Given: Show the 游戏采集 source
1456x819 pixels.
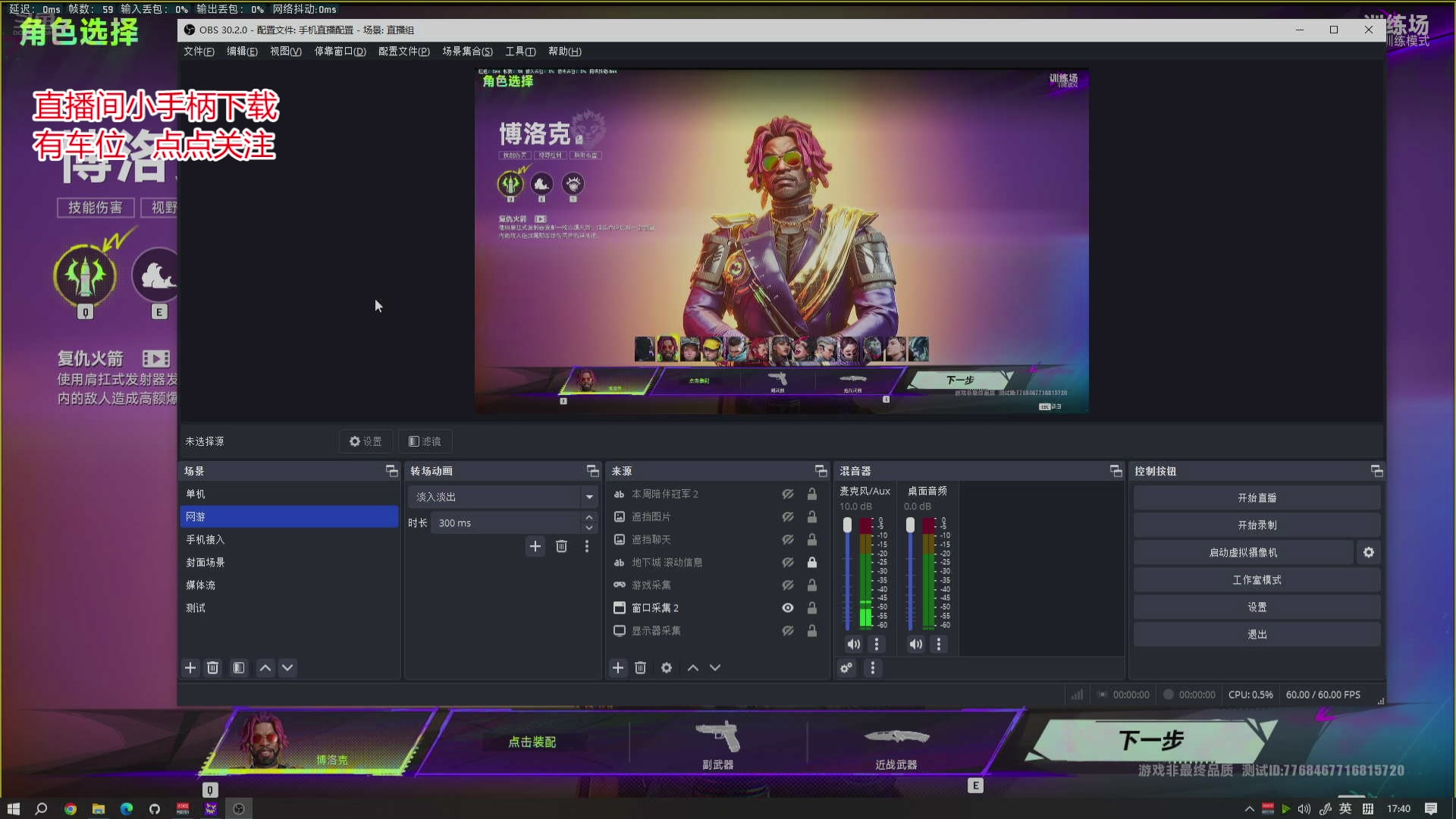Looking at the screenshot, I should pos(789,585).
